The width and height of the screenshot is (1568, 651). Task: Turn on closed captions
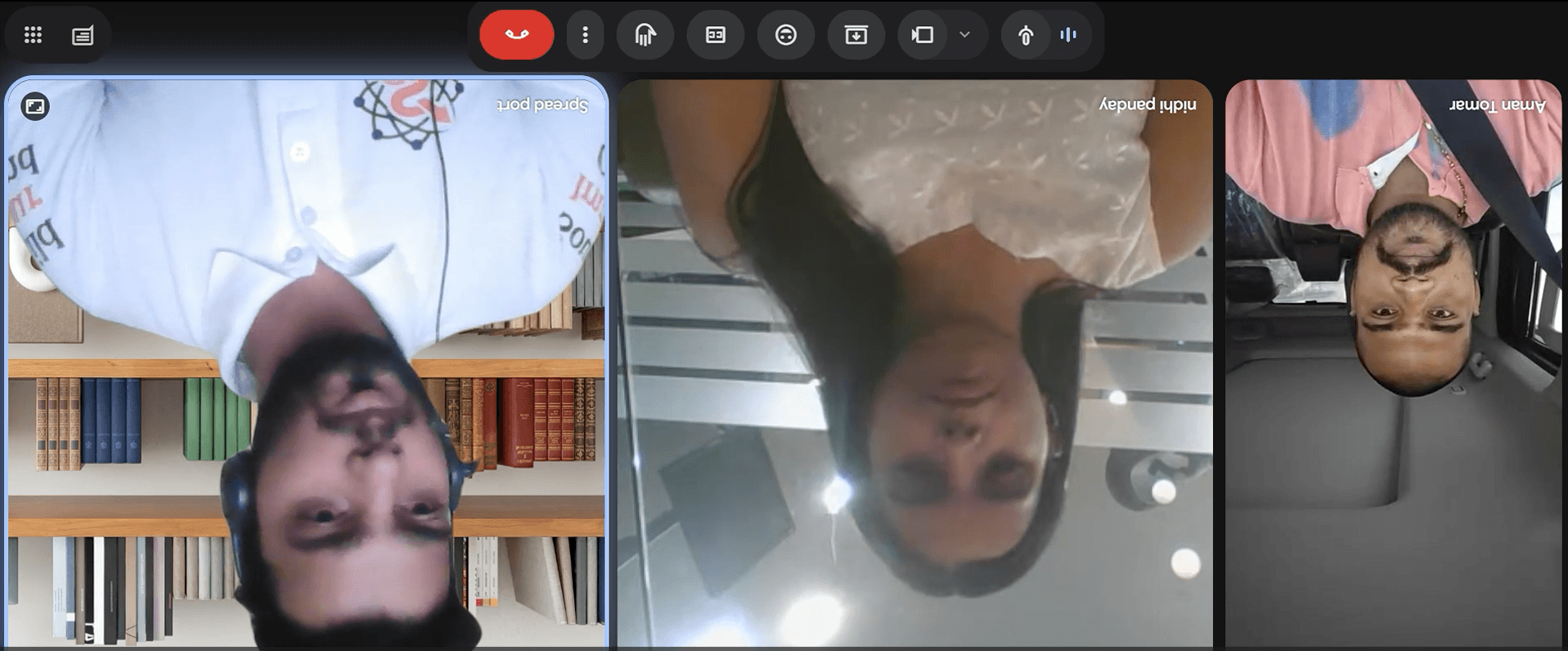716,35
